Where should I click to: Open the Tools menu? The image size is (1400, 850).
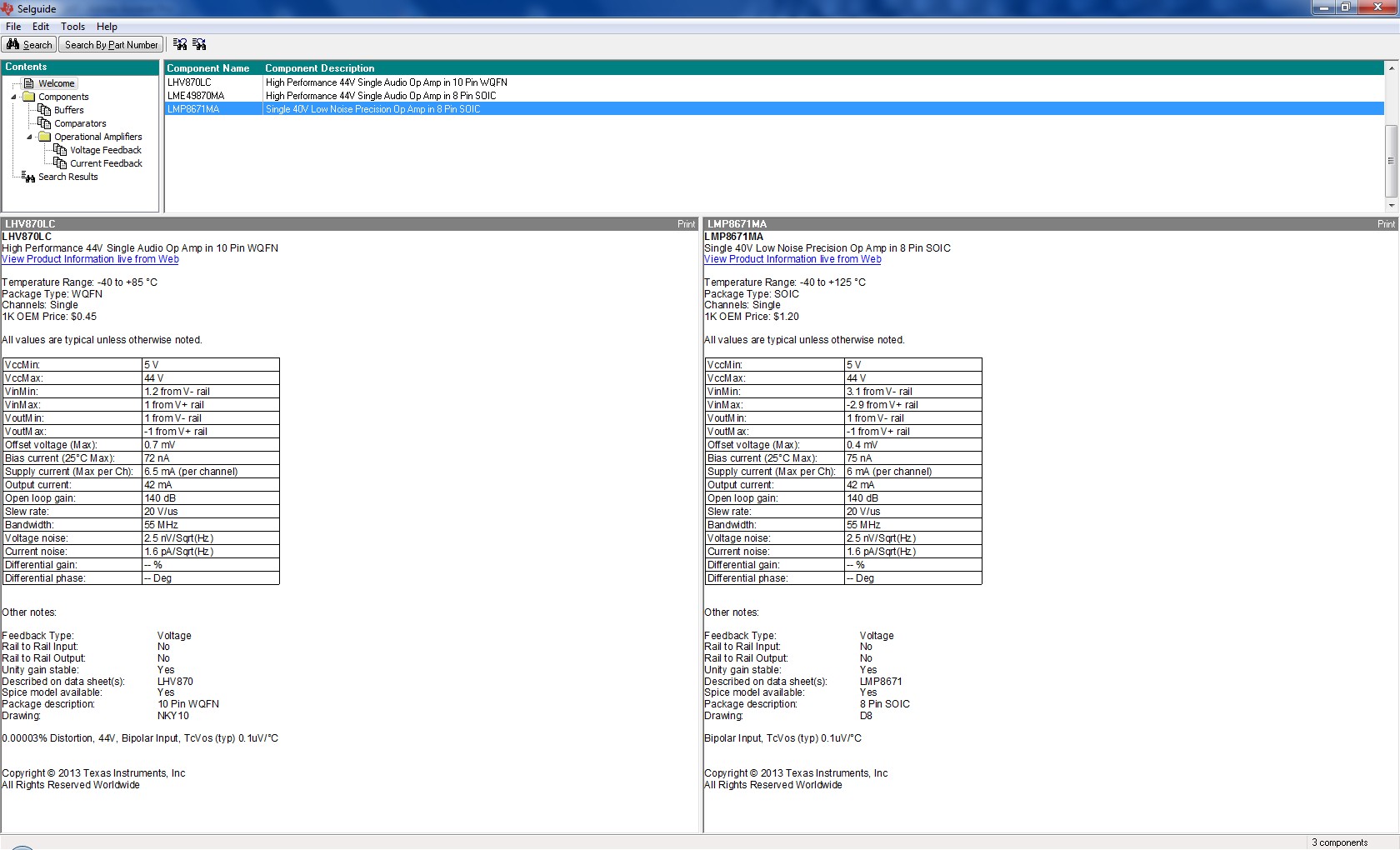tap(72, 27)
